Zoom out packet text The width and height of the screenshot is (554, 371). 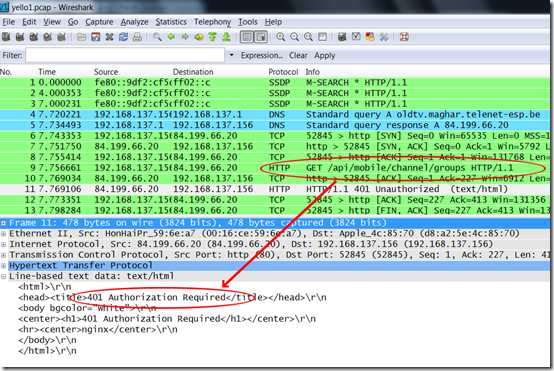coord(294,37)
